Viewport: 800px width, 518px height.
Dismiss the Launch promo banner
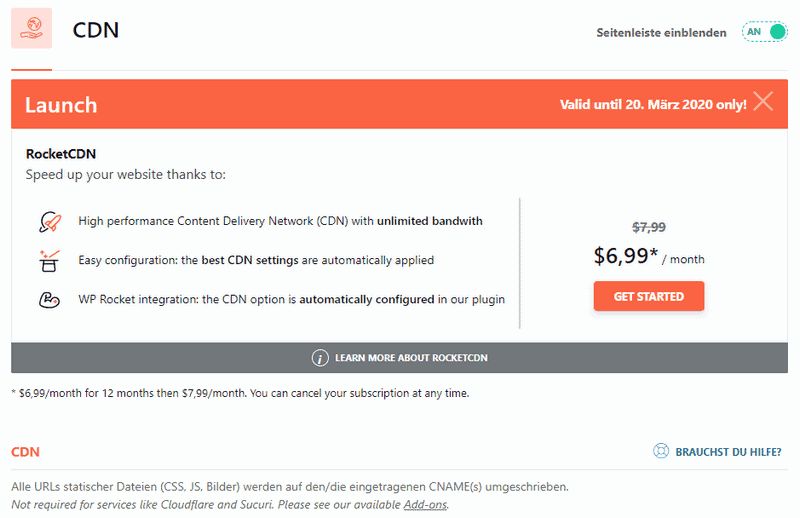tap(763, 102)
